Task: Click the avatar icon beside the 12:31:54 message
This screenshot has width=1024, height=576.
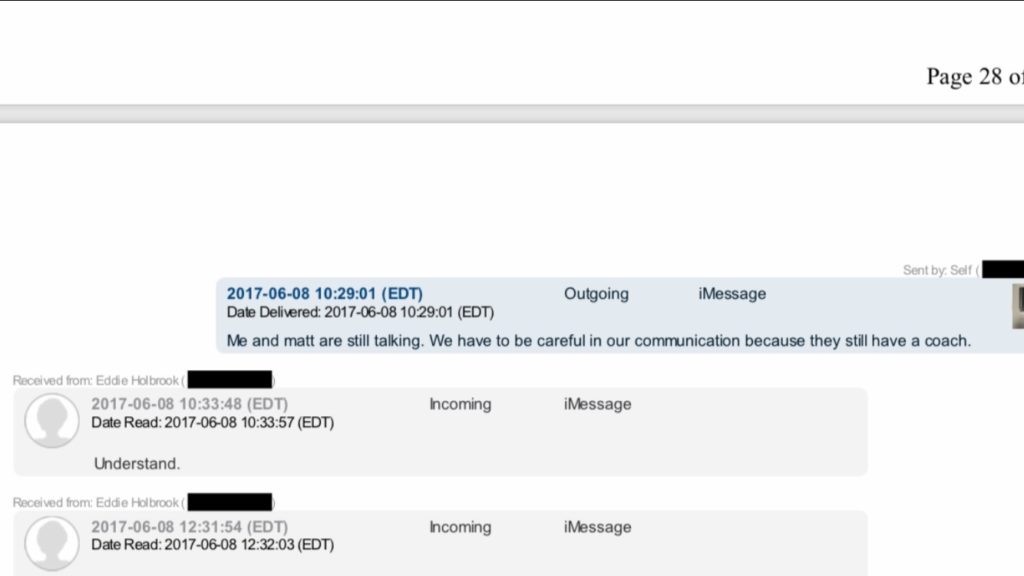Action: 51,543
